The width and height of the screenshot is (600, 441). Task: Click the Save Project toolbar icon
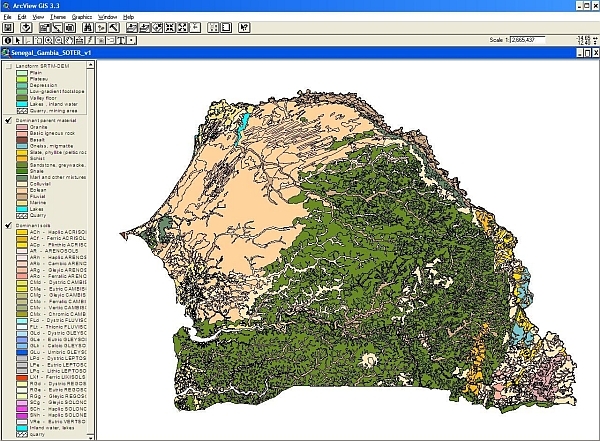8,28
